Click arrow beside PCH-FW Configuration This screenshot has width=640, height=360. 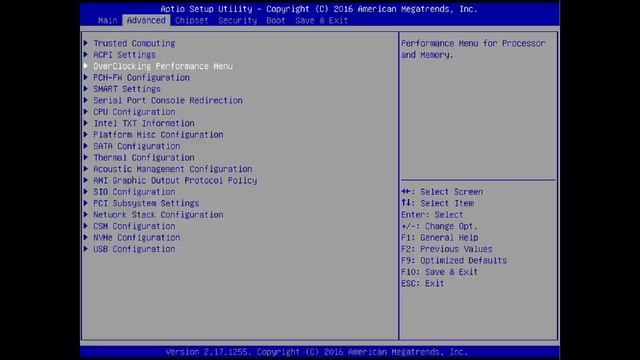click(x=86, y=77)
